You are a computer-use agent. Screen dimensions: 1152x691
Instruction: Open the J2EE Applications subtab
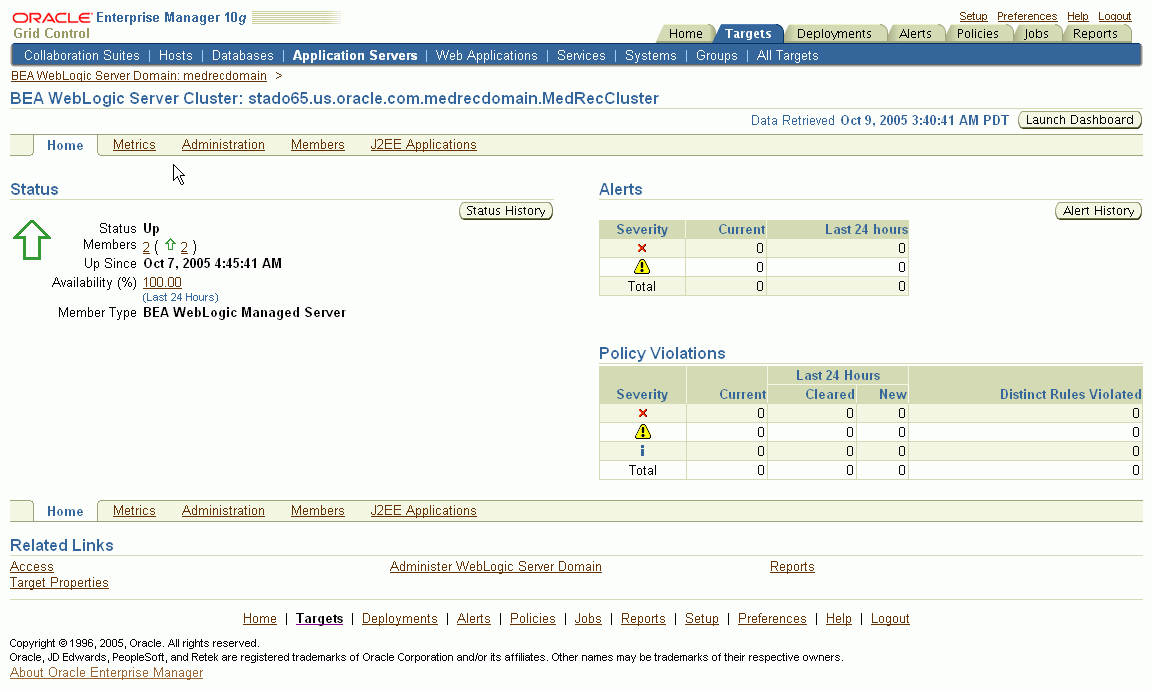coord(423,144)
